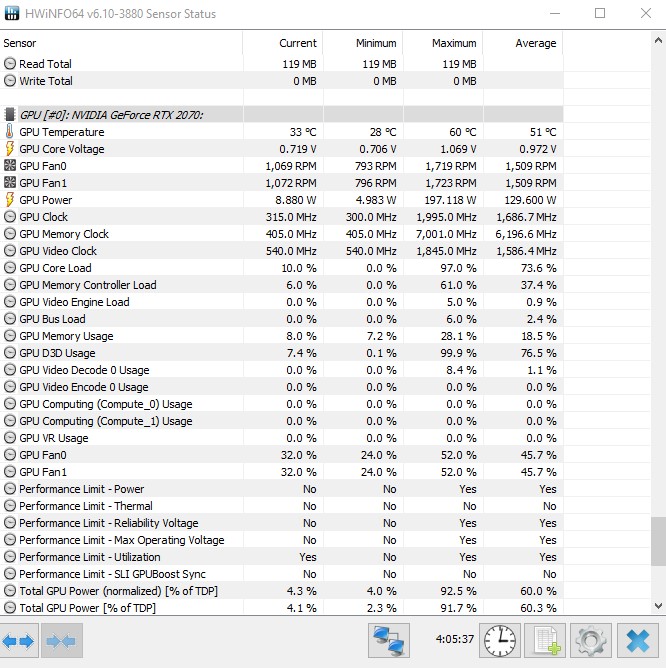Click the 7,001.0 MHz maximum memory clock value
The image size is (666, 668).
(446, 234)
